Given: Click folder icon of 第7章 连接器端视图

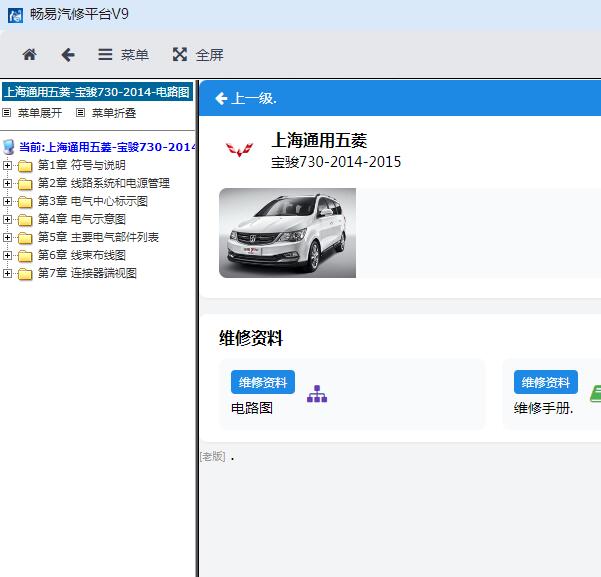Looking at the screenshot, I should point(25,274).
